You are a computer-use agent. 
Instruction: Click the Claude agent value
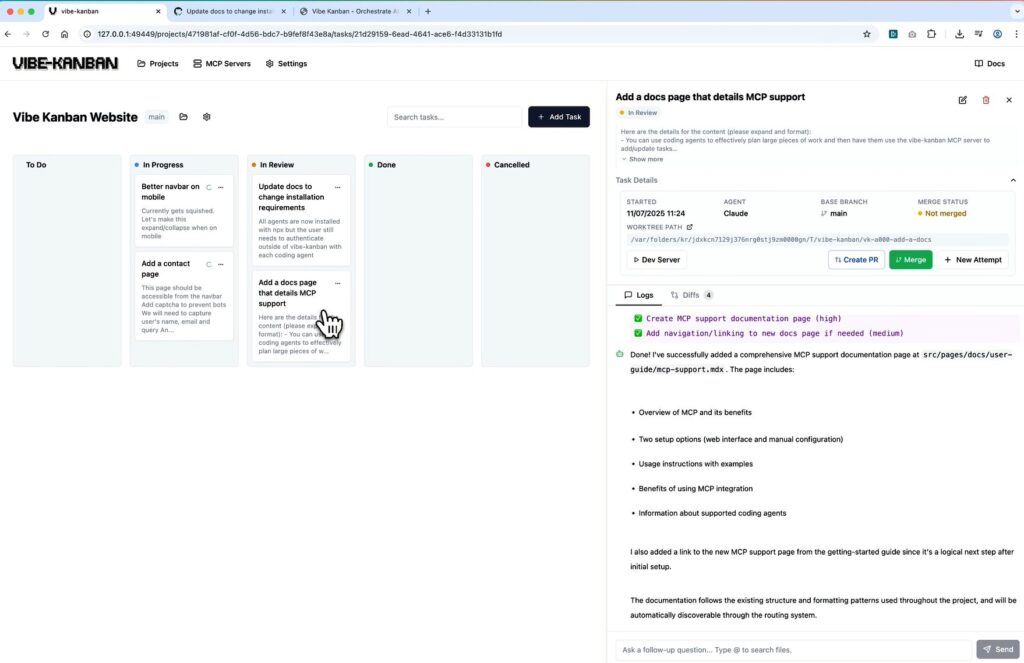tap(735, 214)
